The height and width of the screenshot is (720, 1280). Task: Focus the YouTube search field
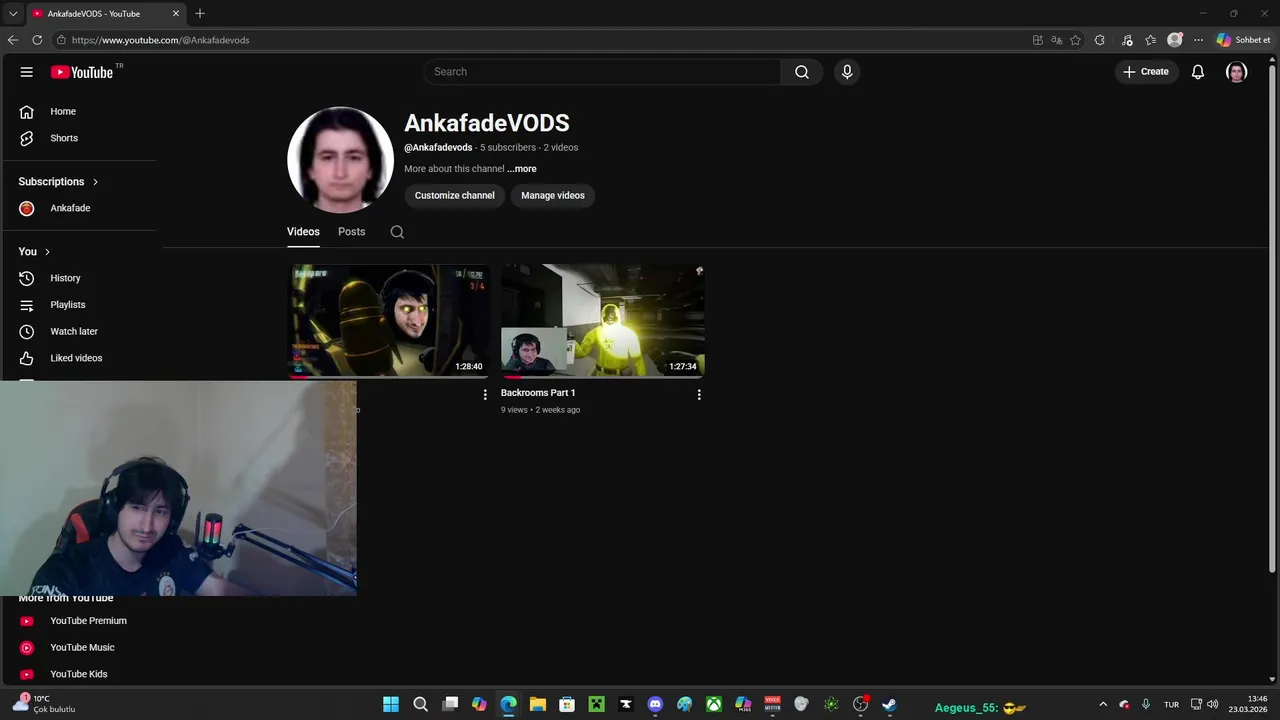click(x=603, y=72)
